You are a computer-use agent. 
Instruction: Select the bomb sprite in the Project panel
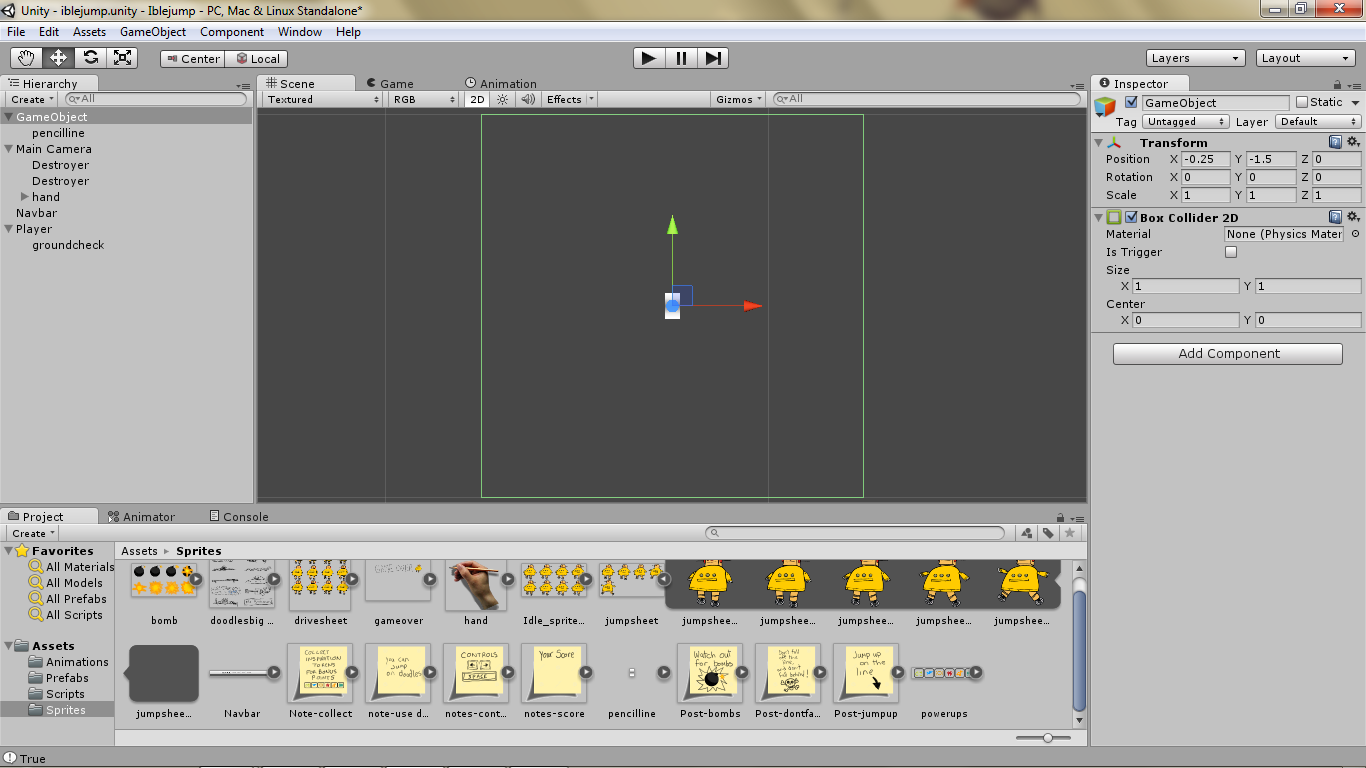pos(163,580)
